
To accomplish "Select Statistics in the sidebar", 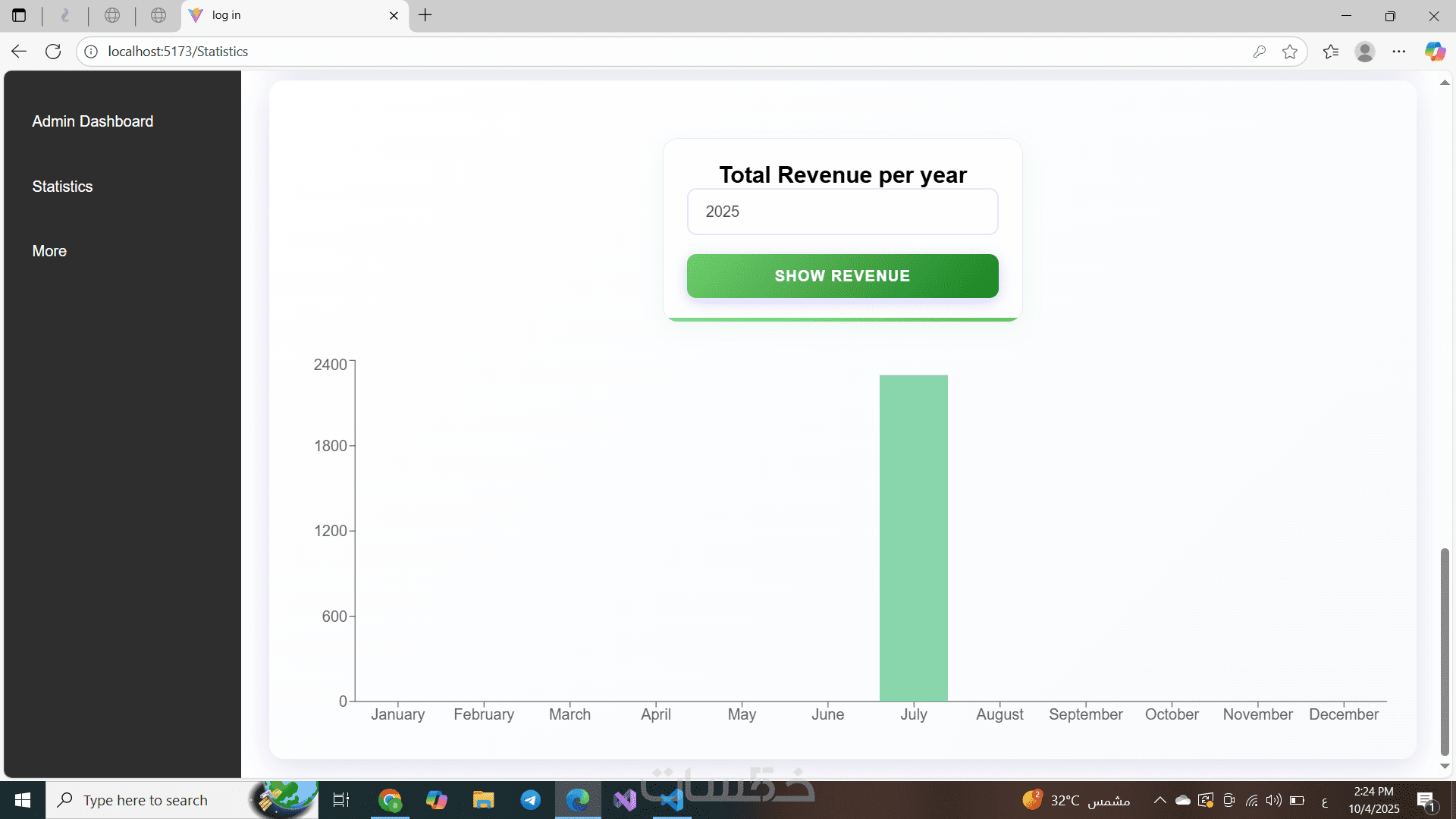I will point(62,187).
